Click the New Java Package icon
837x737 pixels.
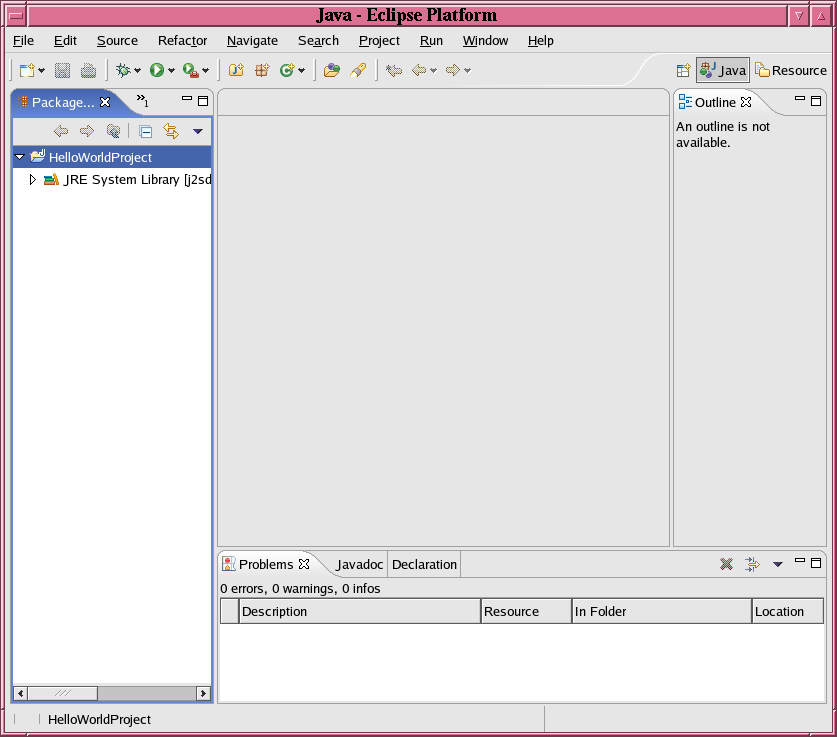coord(262,70)
